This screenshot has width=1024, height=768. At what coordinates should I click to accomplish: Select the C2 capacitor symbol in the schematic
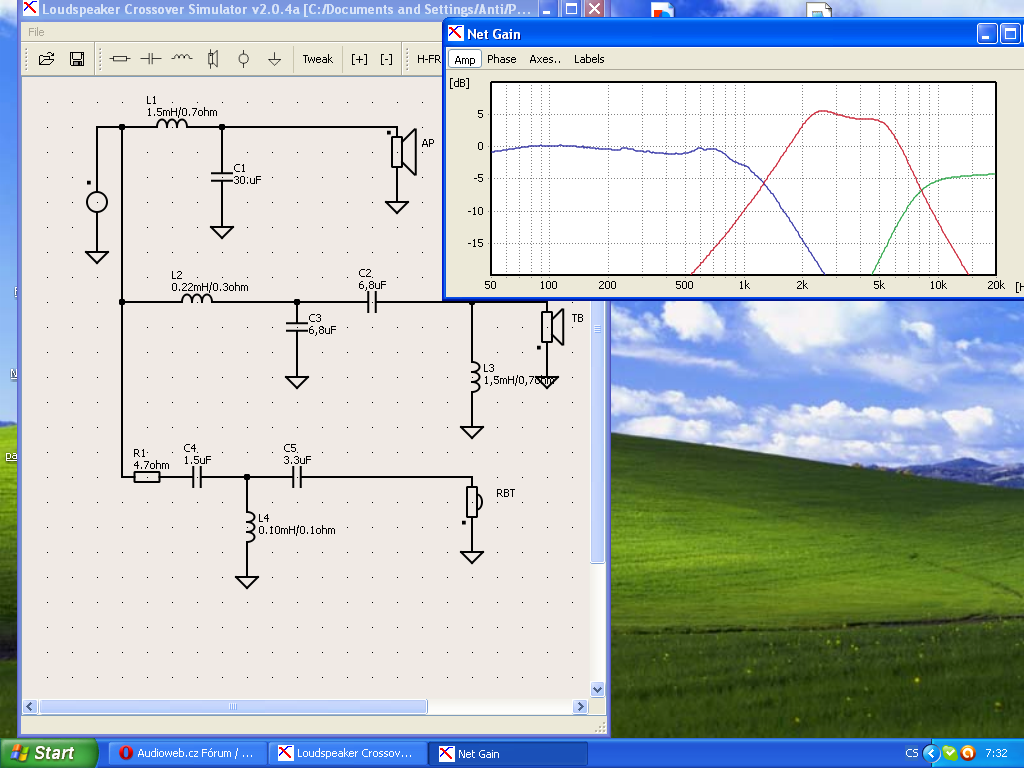[x=372, y=302]
